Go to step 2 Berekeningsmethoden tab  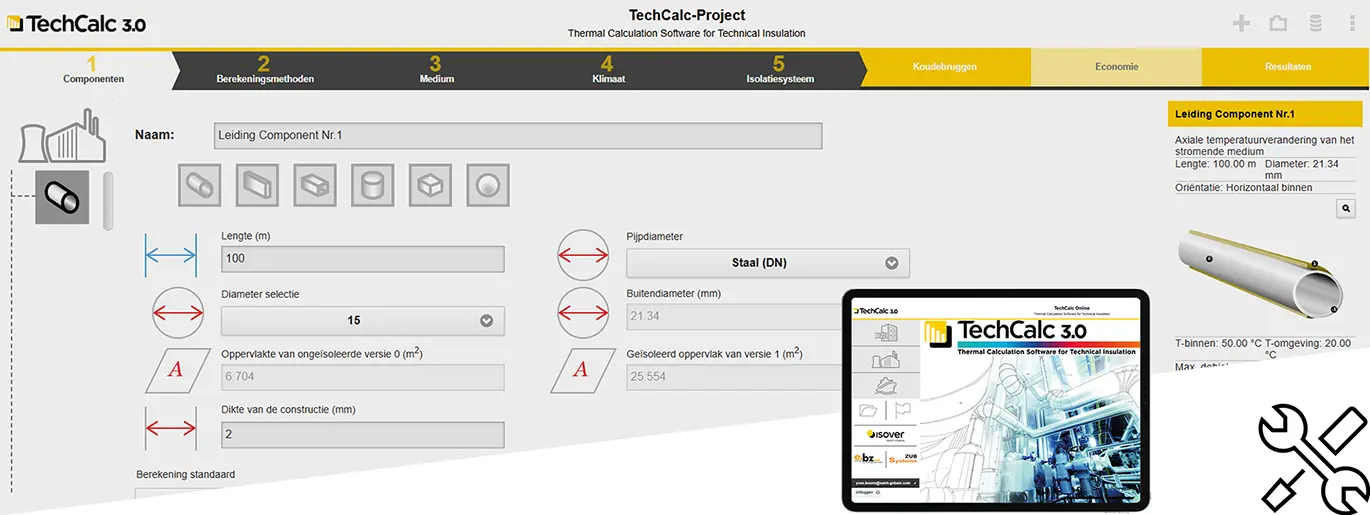265,70
